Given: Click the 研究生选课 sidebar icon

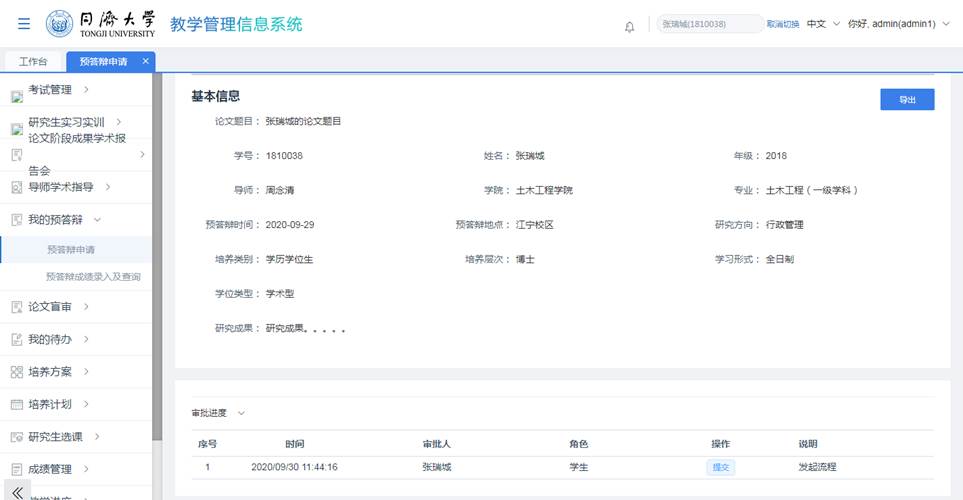Looking at the screenshot, I should pyautogui.click(x=16, y=437).
